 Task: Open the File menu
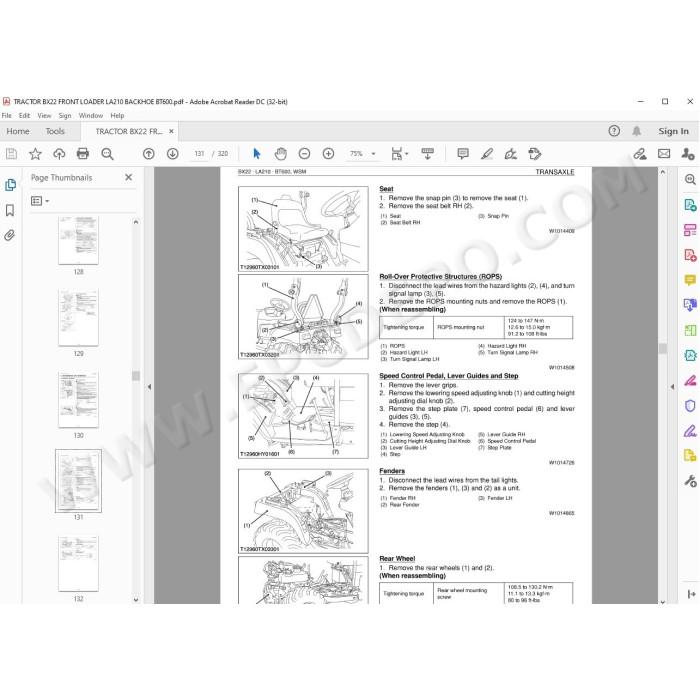tap(7, 115)
